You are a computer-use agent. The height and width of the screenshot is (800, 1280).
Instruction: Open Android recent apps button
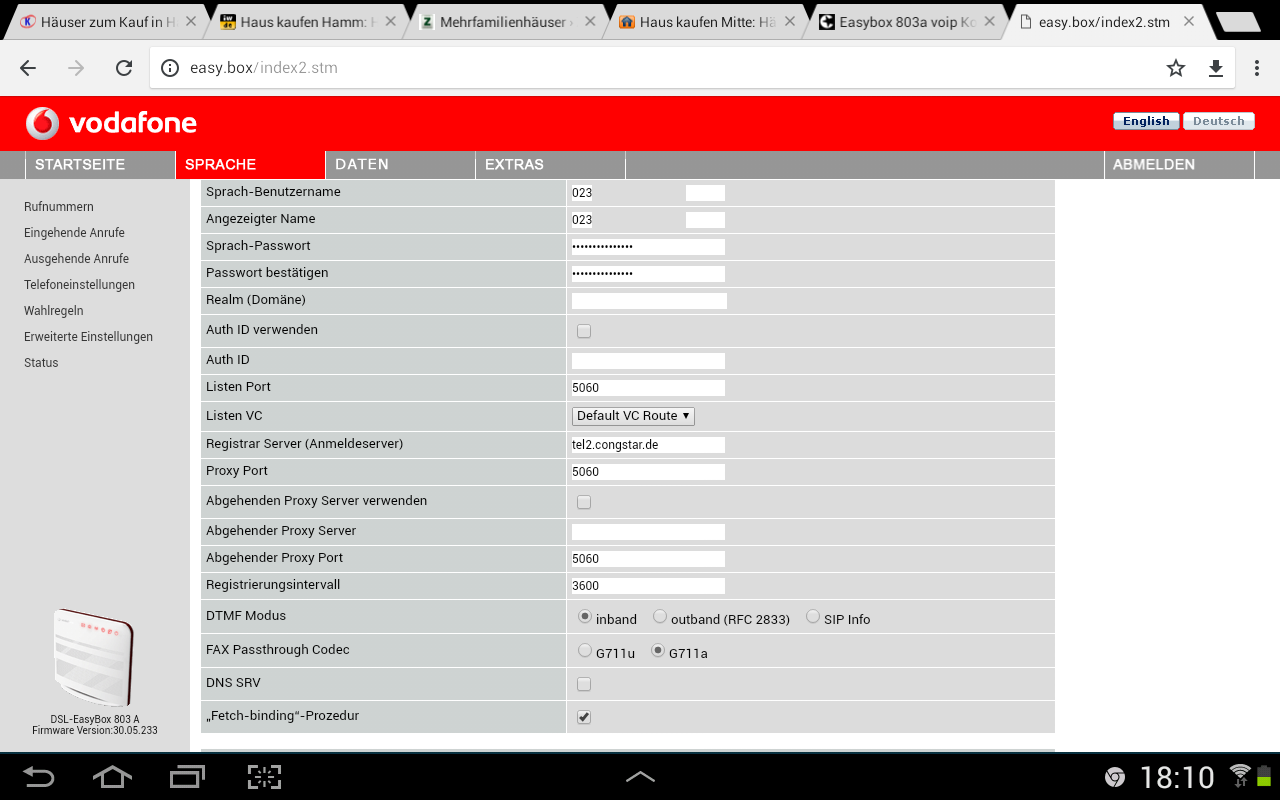(x=187, y=777)
